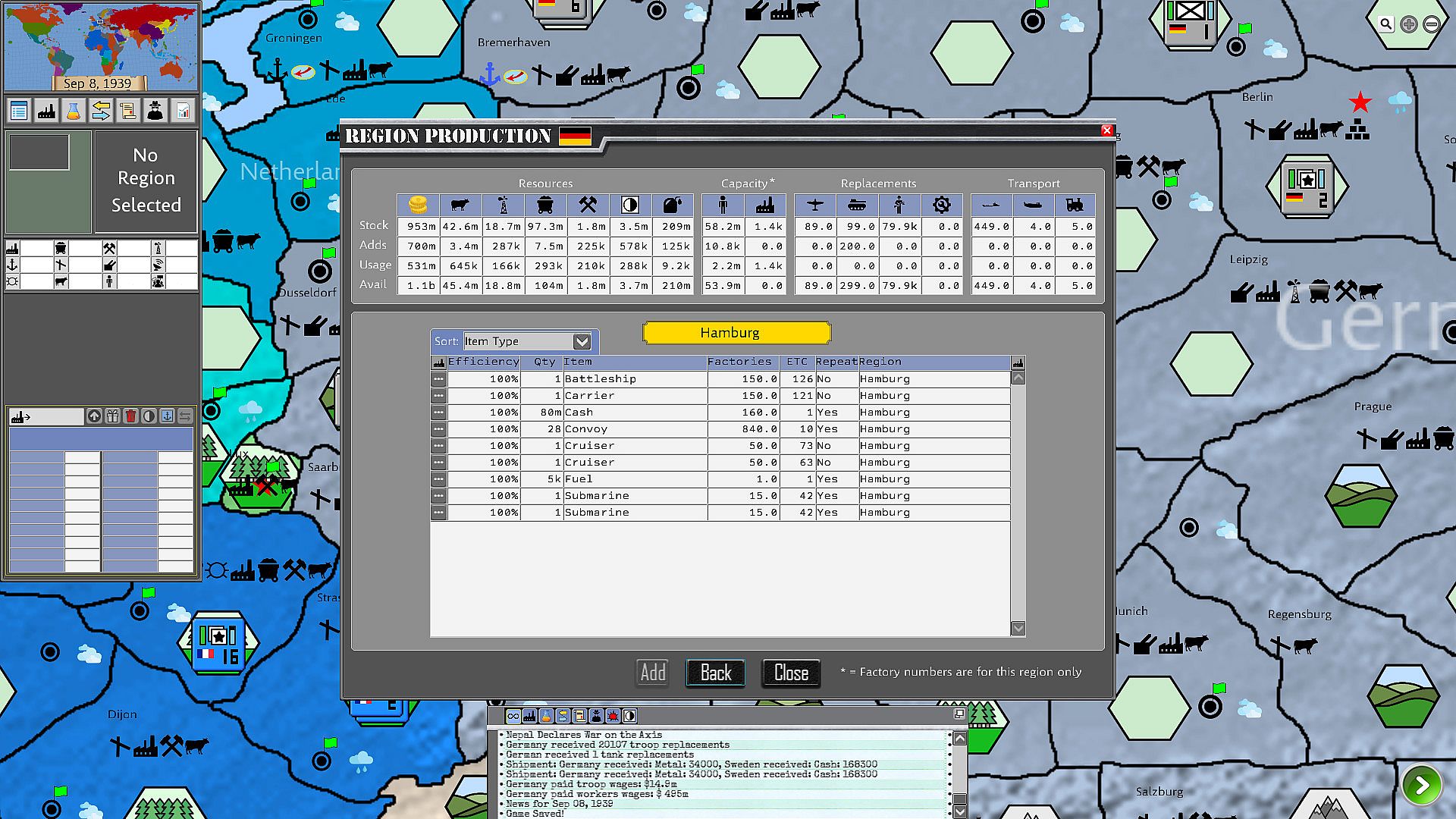Open the statistics chart panel
The height and width of the screenshot is (819, 1456).
tap(183, 111)
